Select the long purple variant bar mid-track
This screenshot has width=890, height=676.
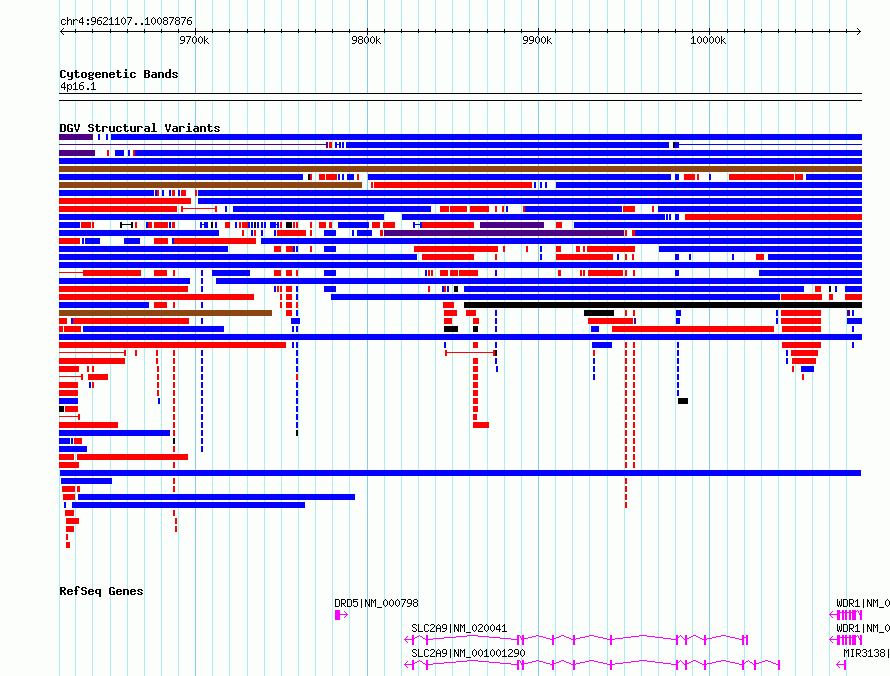pos(504,233)
